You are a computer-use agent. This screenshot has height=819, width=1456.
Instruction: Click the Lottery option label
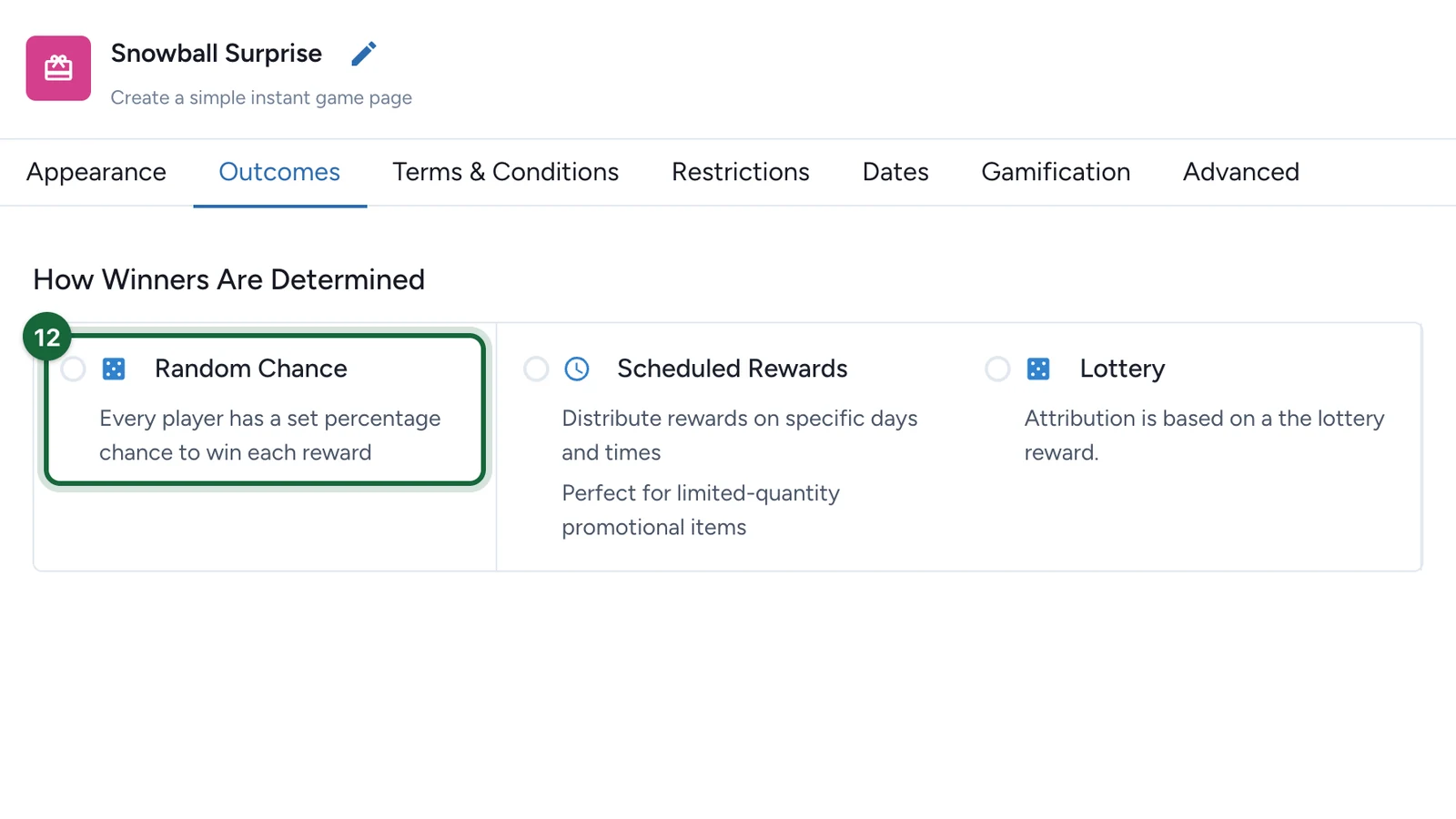pyautogui.click(x=1122, y=369)
